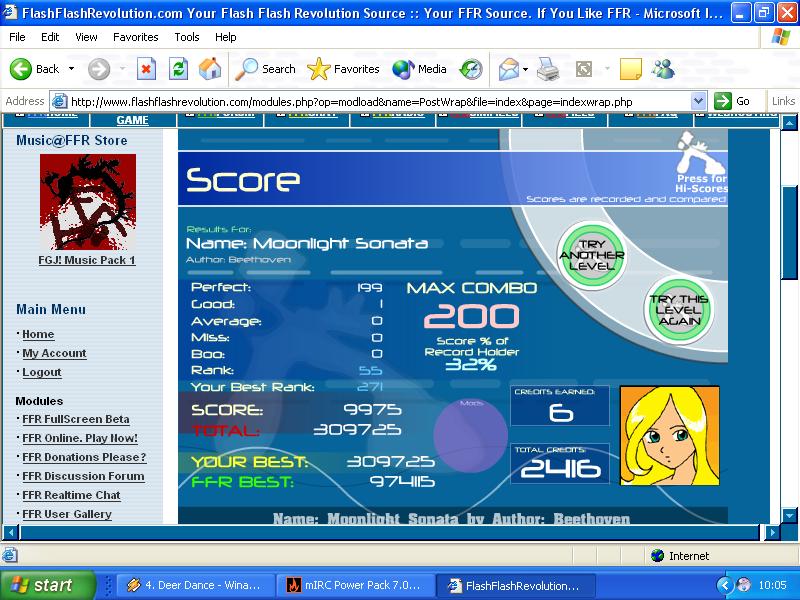Image resolution: width=800 pixels, height=600 pixels.
Task: Open FFR Online. Play Now! link
Action: 80,438
